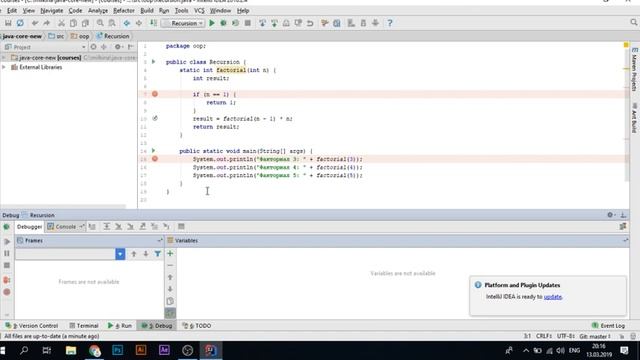Click the VCS Commit icon
Screen dimensions: 640x360
pos(274,23)
